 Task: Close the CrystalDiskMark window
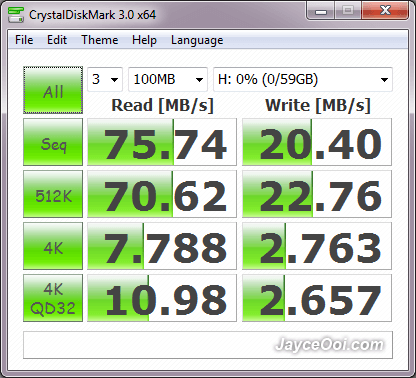tap(385, 11)
